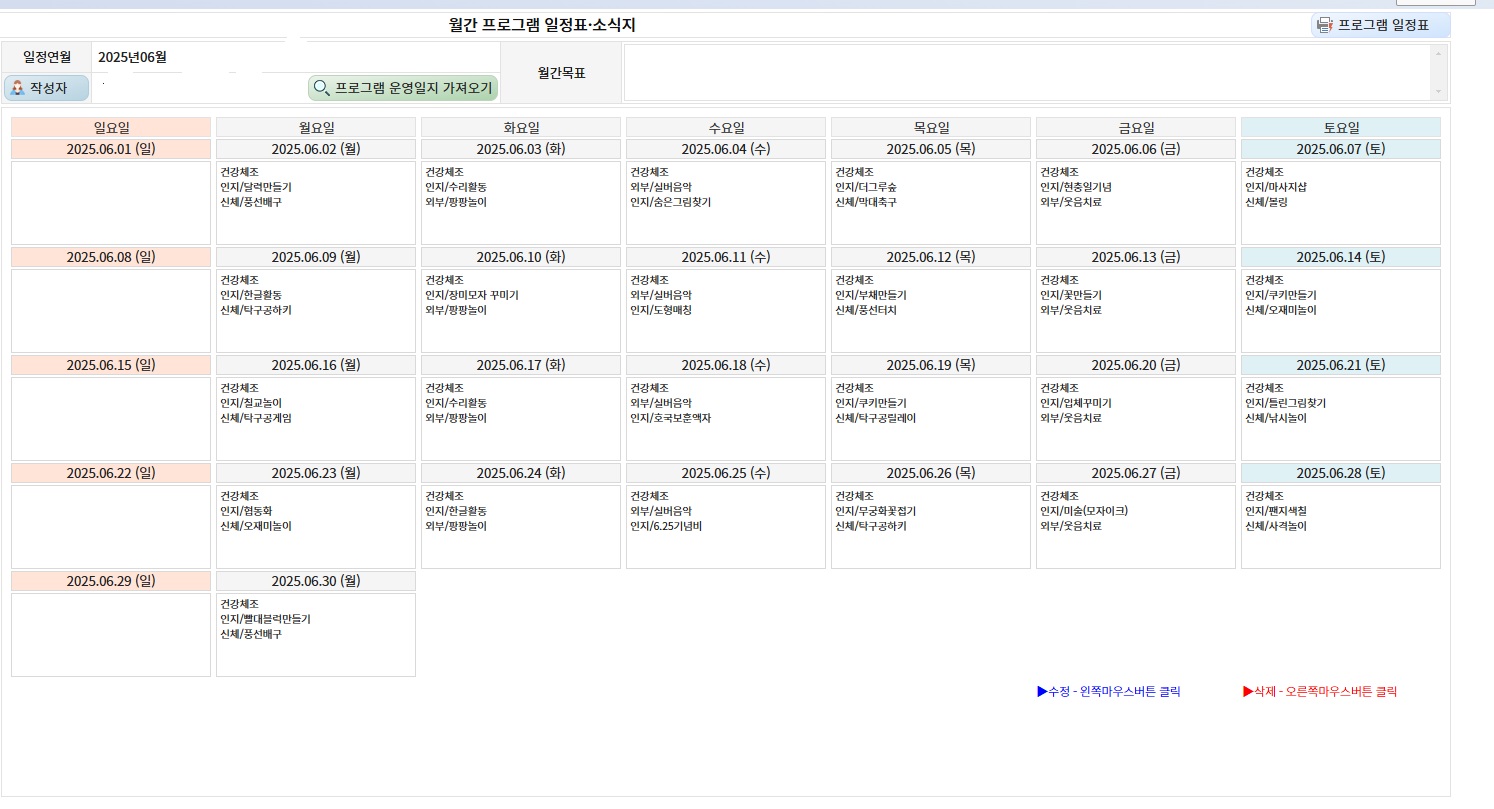Click the 인지/무궁화꽃접기 entry
The width and height of the screenshot is (1494, 809).
[875, 511]
